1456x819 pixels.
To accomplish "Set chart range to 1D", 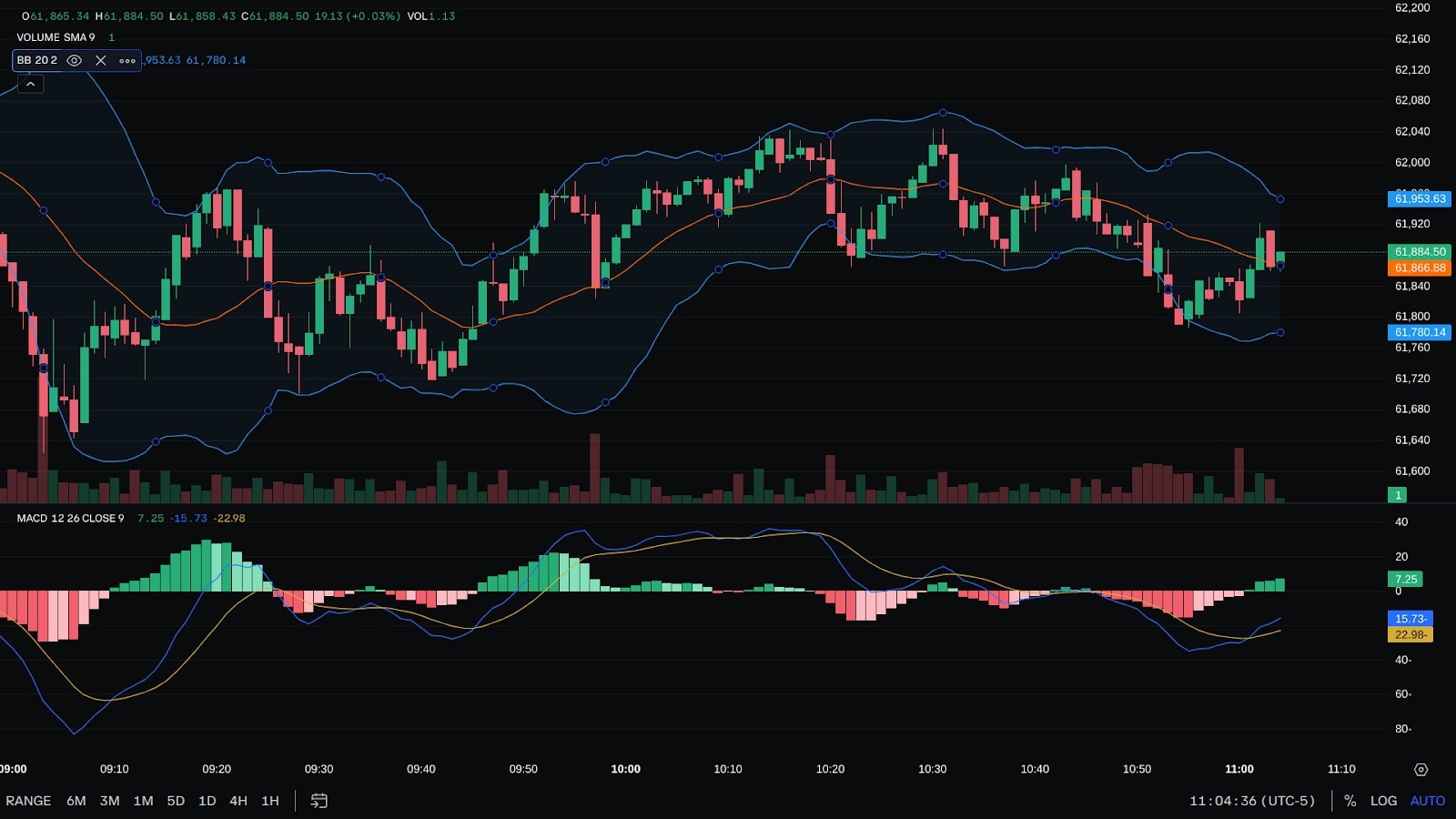I will 207,801.
